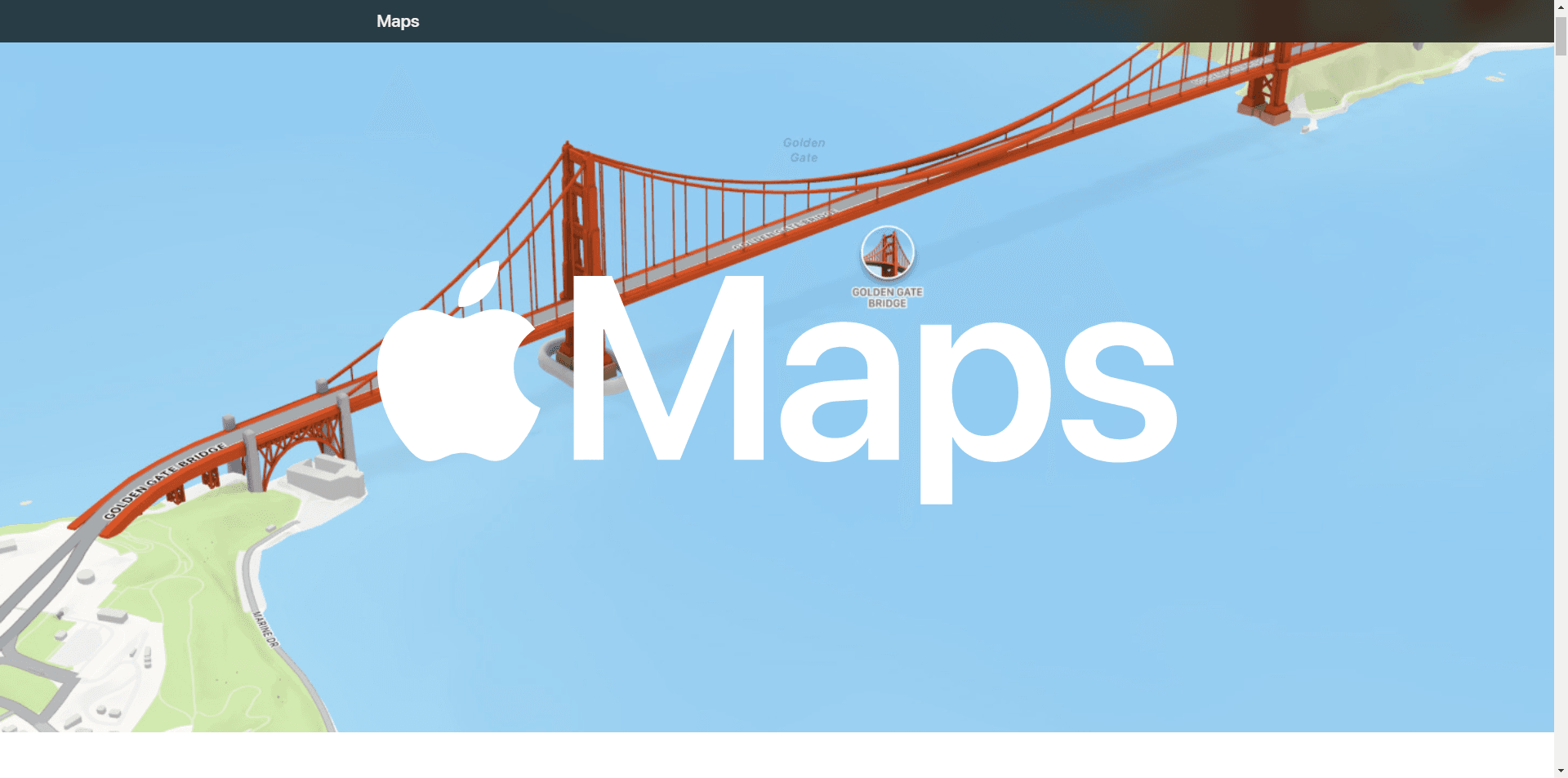Viewport: 1568px width, 778px height.
Task: Click the 'MARINE DR' road label
Action: pos(266,629)
